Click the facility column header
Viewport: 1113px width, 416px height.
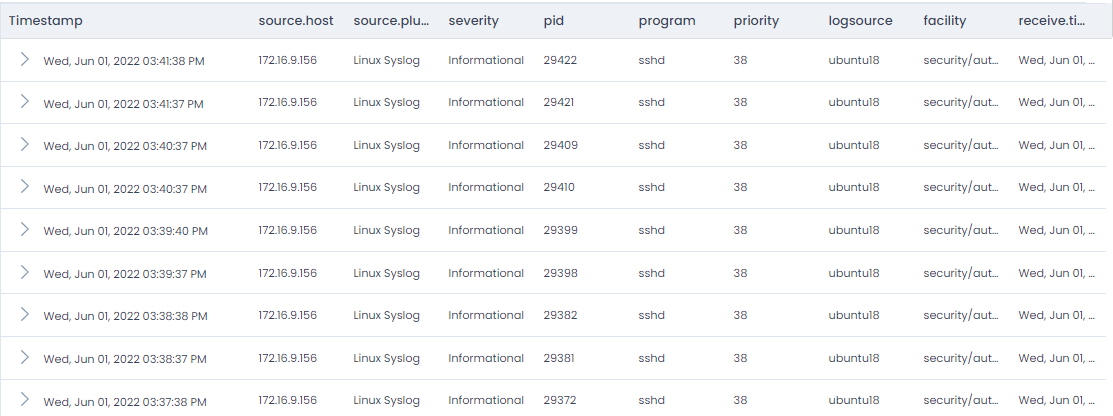[x=945, y=21]
